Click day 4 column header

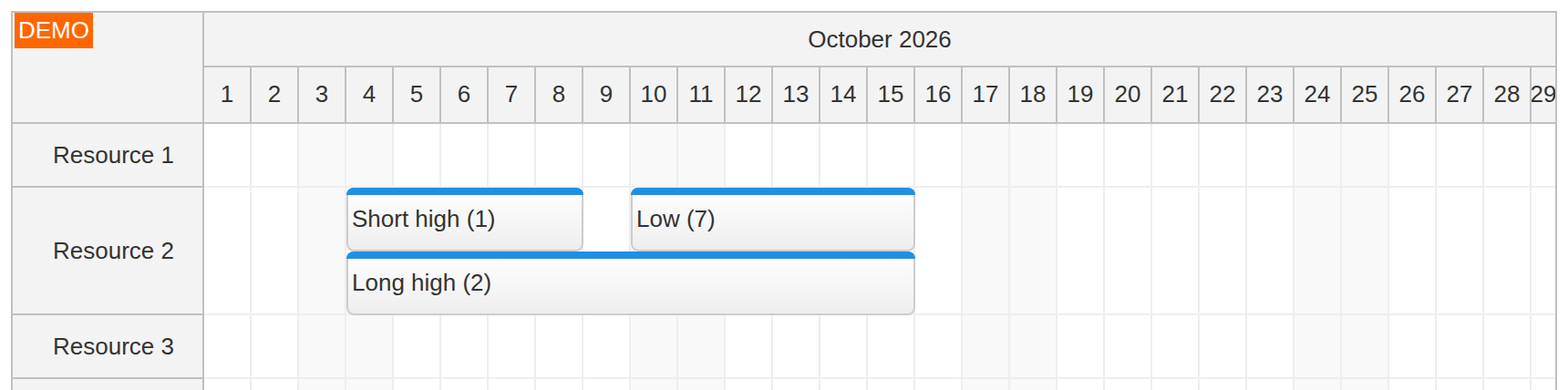point(369,95)
